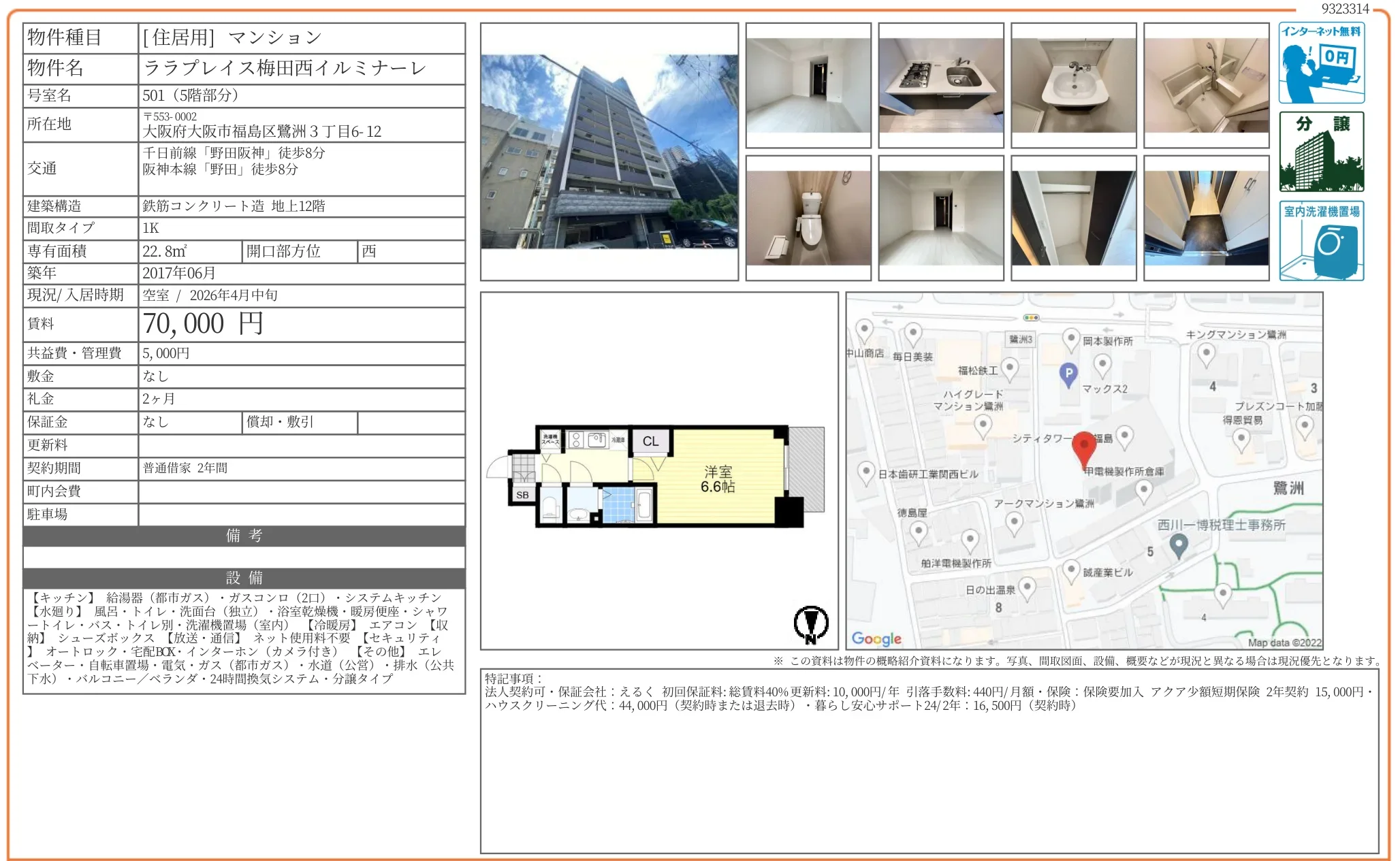Click the north compass icon on floor plan
The width and height of the screenshot is (1400, 861).
point(810,623)
